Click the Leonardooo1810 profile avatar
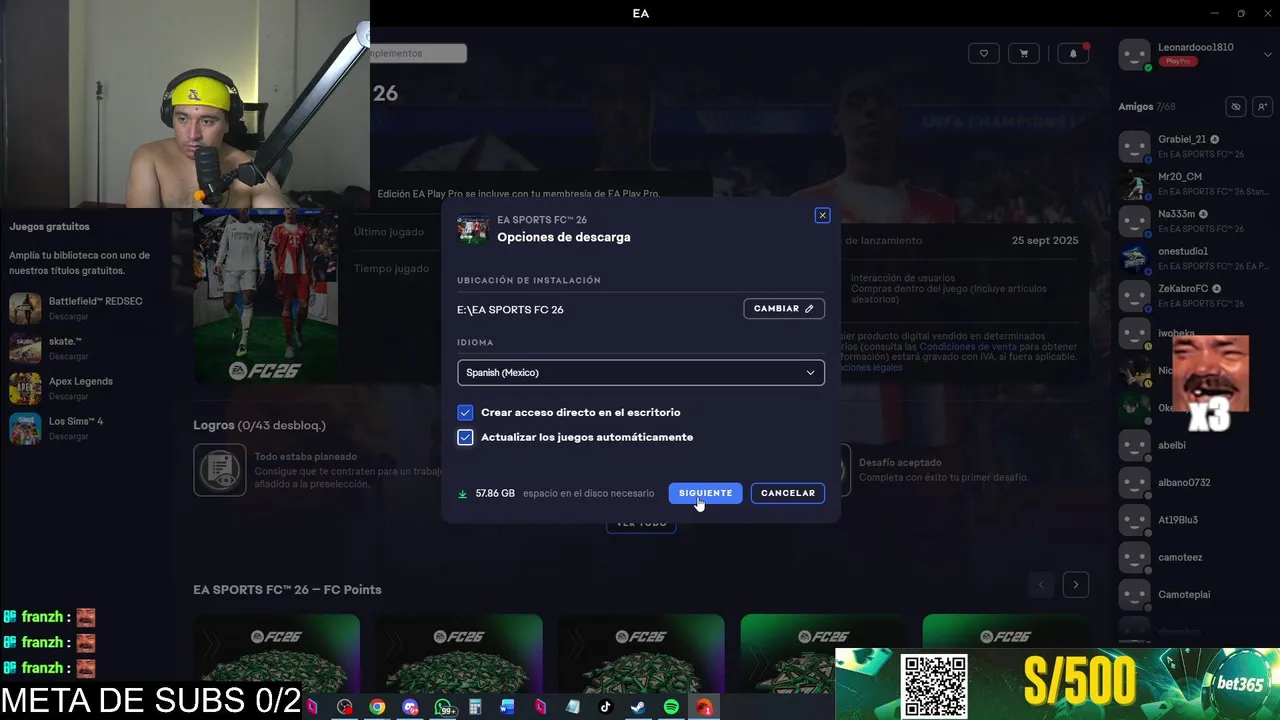 [x=1134, y=55]
